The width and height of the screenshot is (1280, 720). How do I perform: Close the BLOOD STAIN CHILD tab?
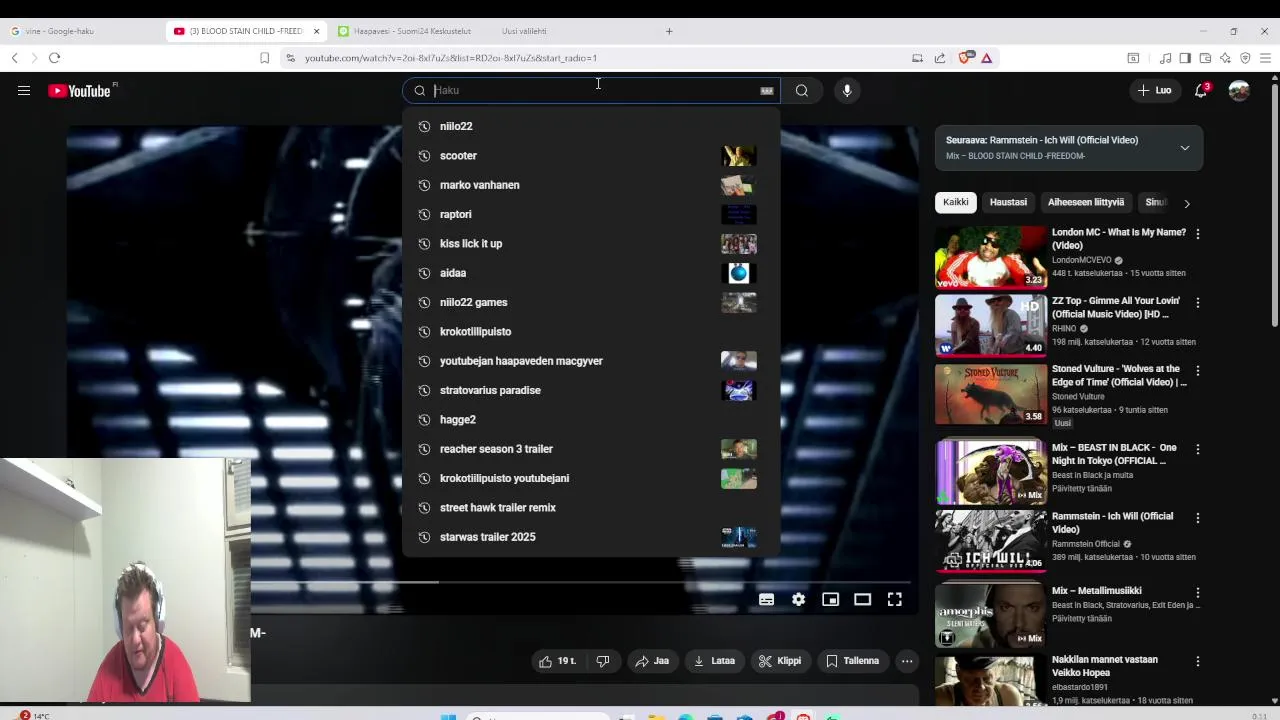pyautogui.click(x=316, y=31)
